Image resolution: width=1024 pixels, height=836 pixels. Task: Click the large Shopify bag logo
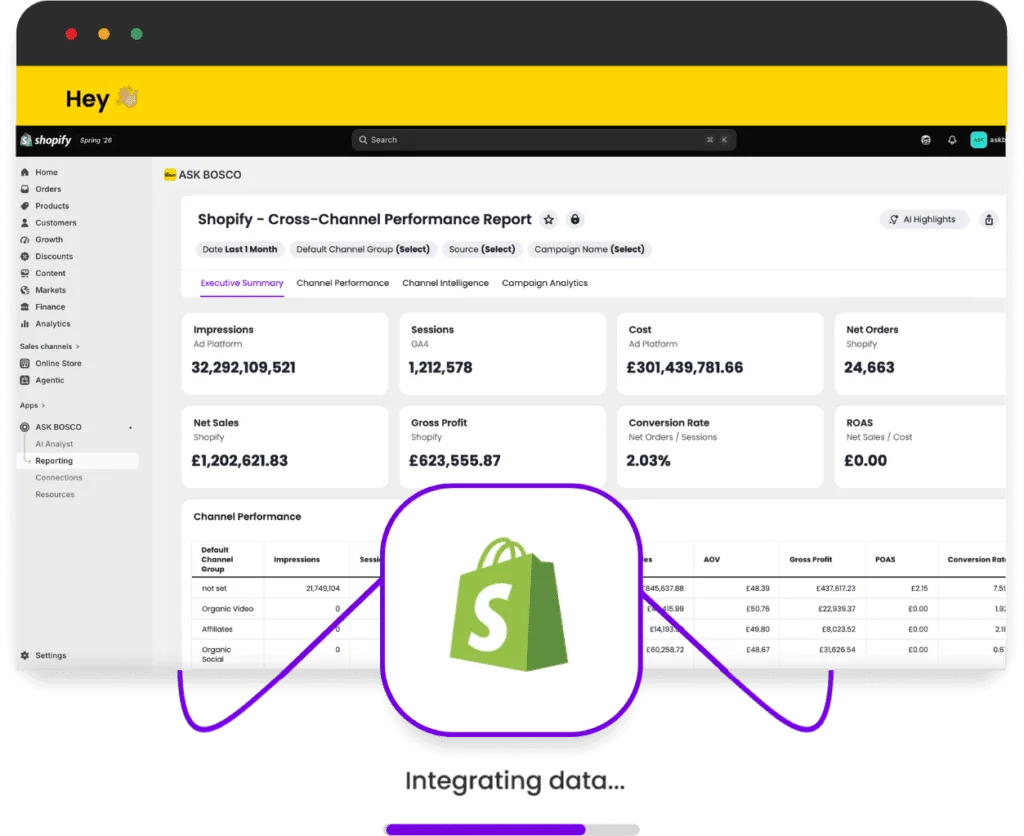[509, 605]
